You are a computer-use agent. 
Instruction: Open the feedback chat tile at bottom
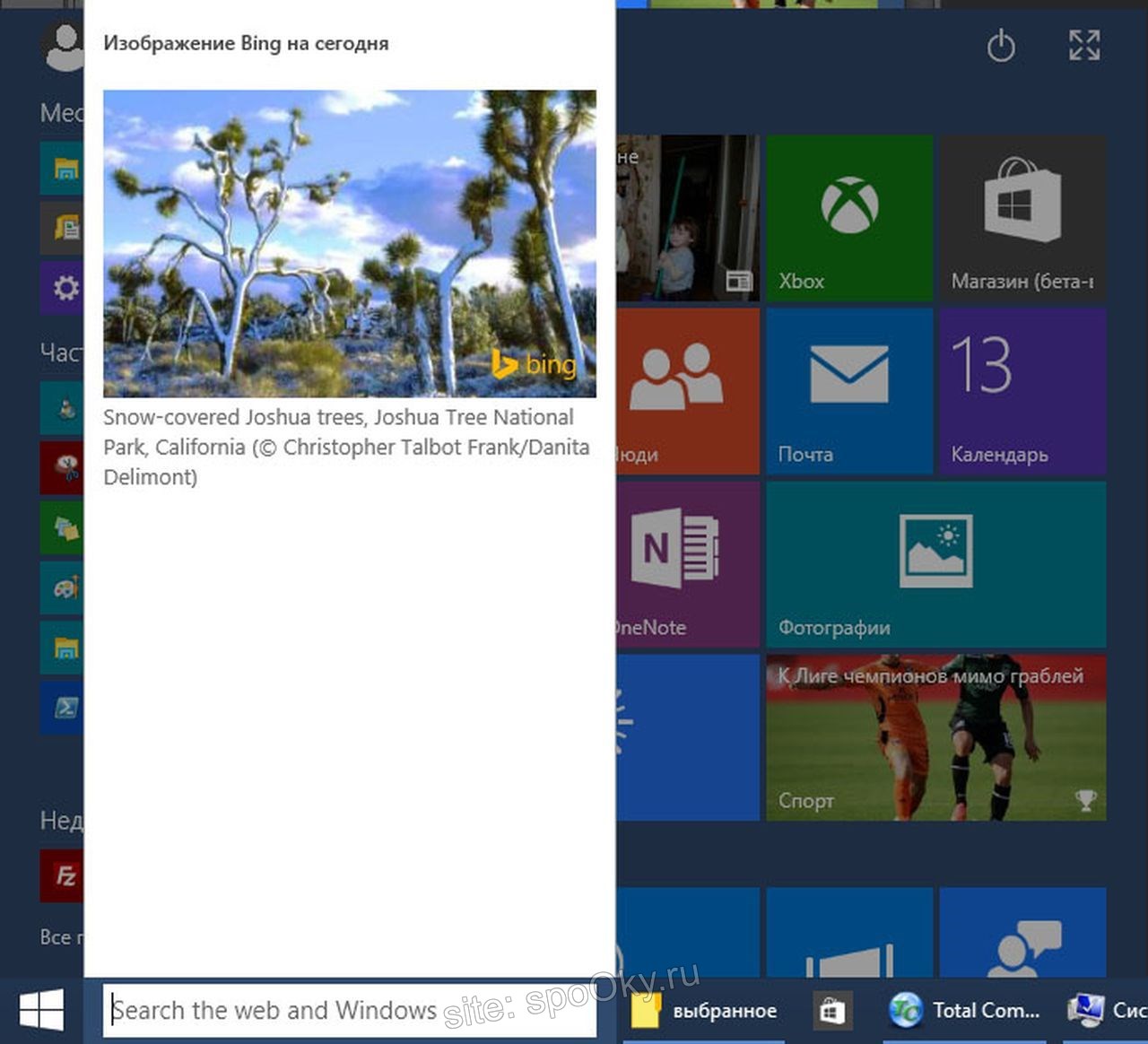(x=1022, y=933)
